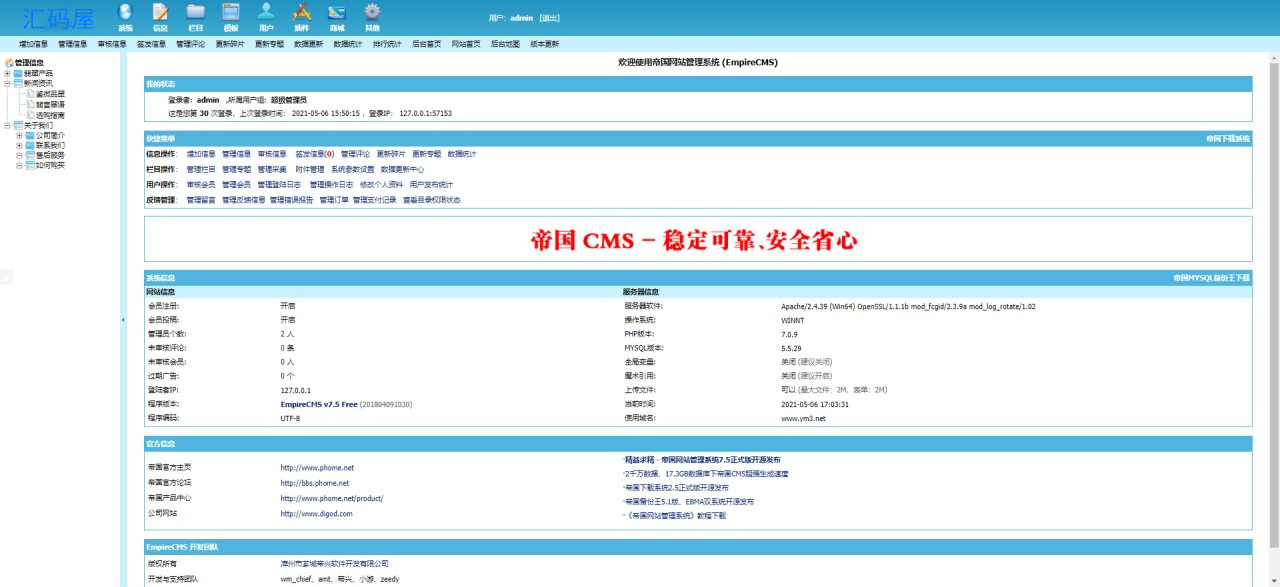The height and width of the screenshot is (587, 1280).
Task: Collapse the left sidebar with the splitter arrow
Action: coord(124,320)
